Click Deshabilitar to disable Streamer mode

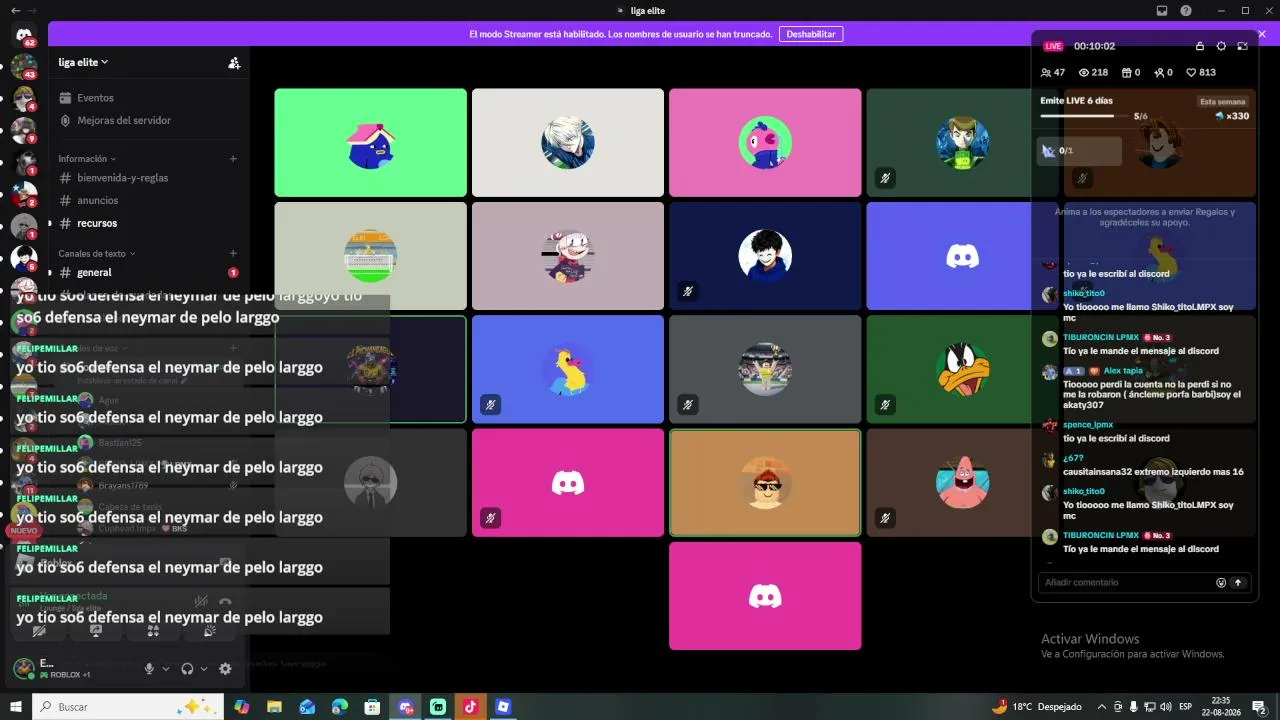(811, 34)
